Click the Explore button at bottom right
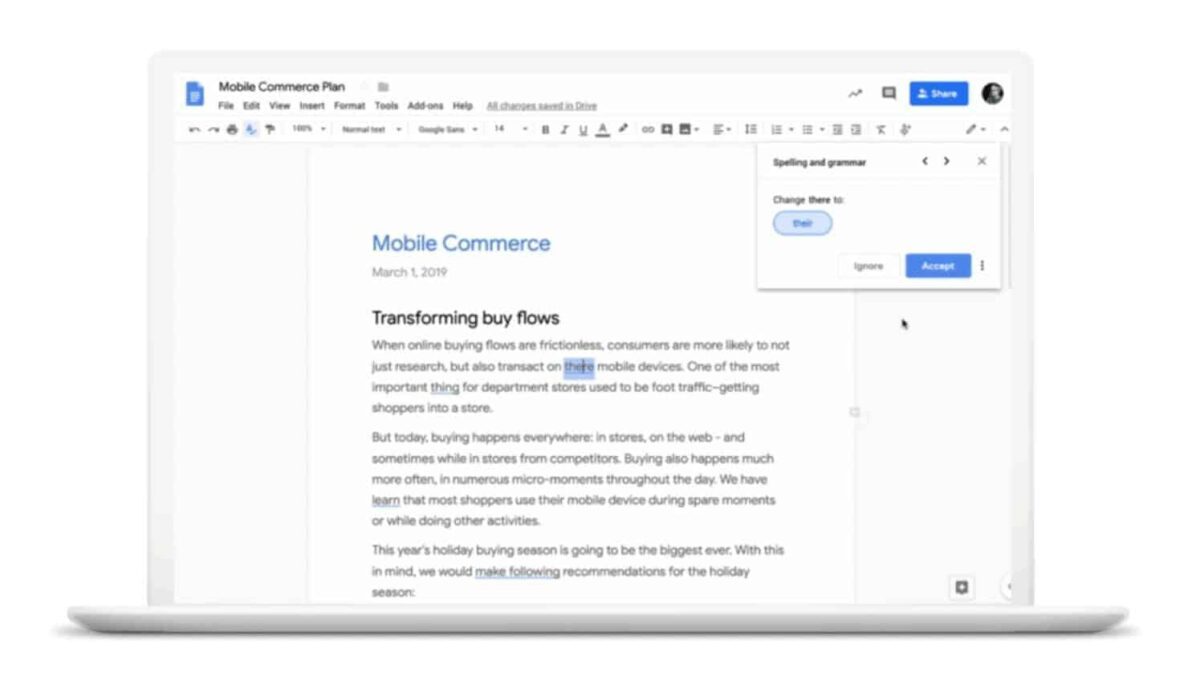The width and height of the screenshot is (1200, 676). [962, 587]
